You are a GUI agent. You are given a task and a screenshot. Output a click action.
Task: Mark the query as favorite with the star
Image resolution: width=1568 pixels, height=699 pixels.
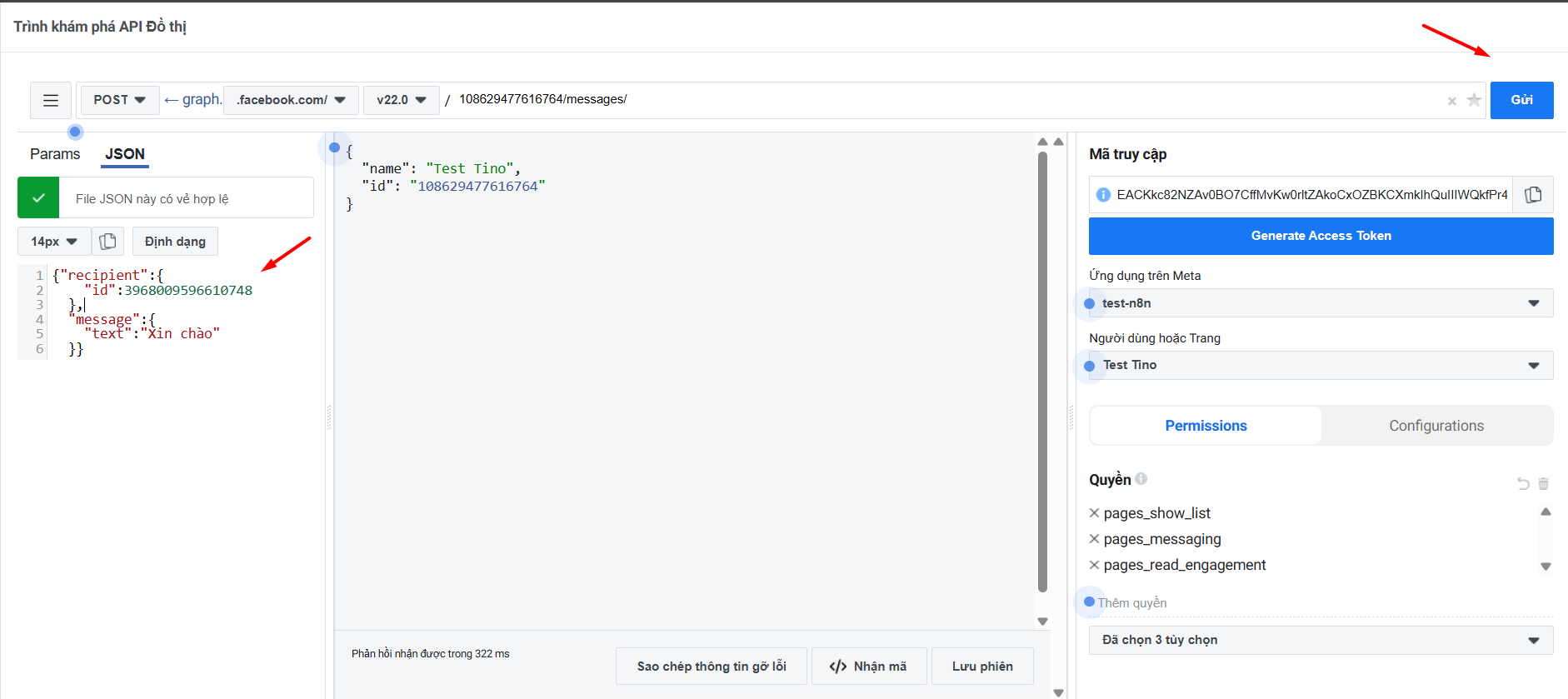(1474, 100)
